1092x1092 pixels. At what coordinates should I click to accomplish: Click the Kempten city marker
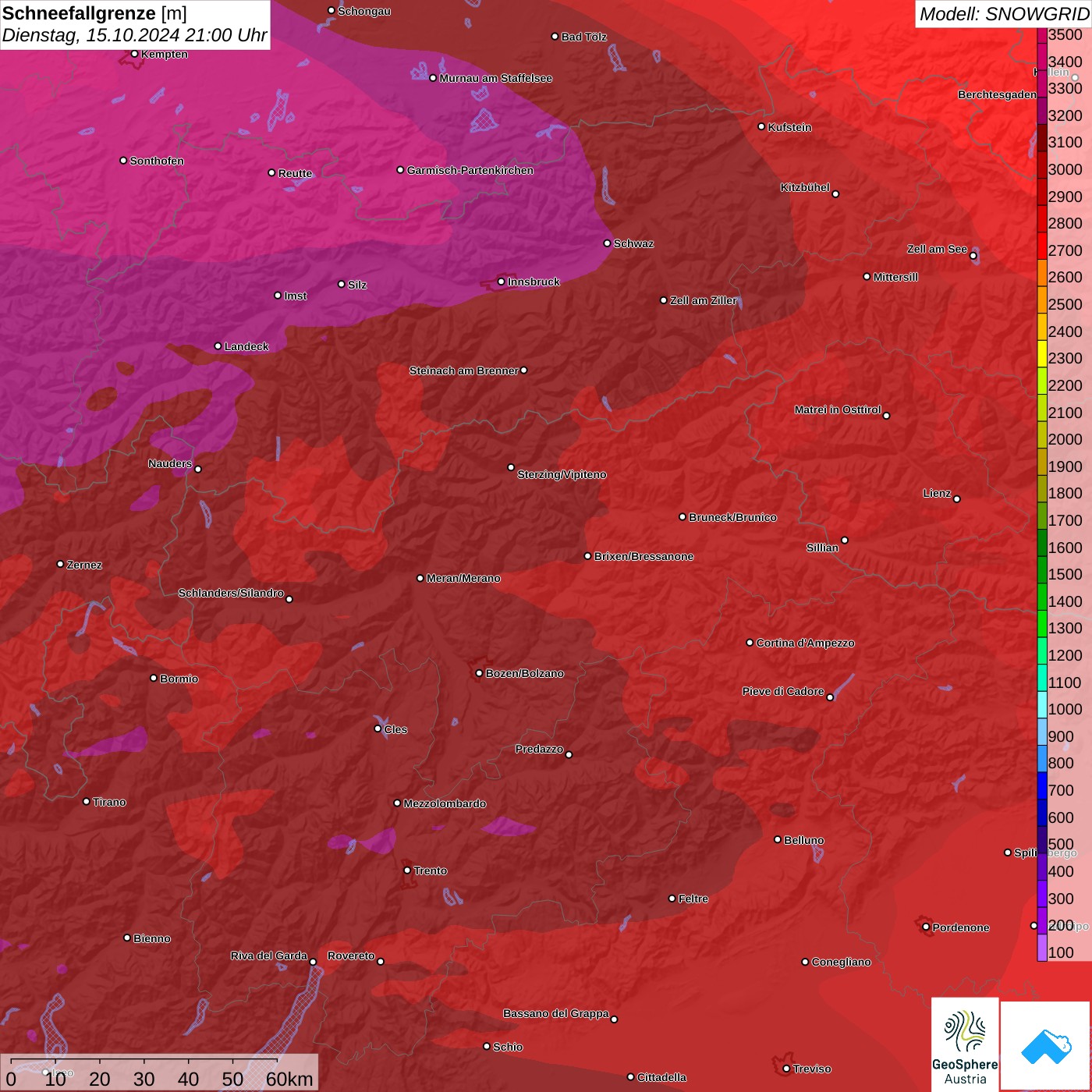[x=134, y=54]
